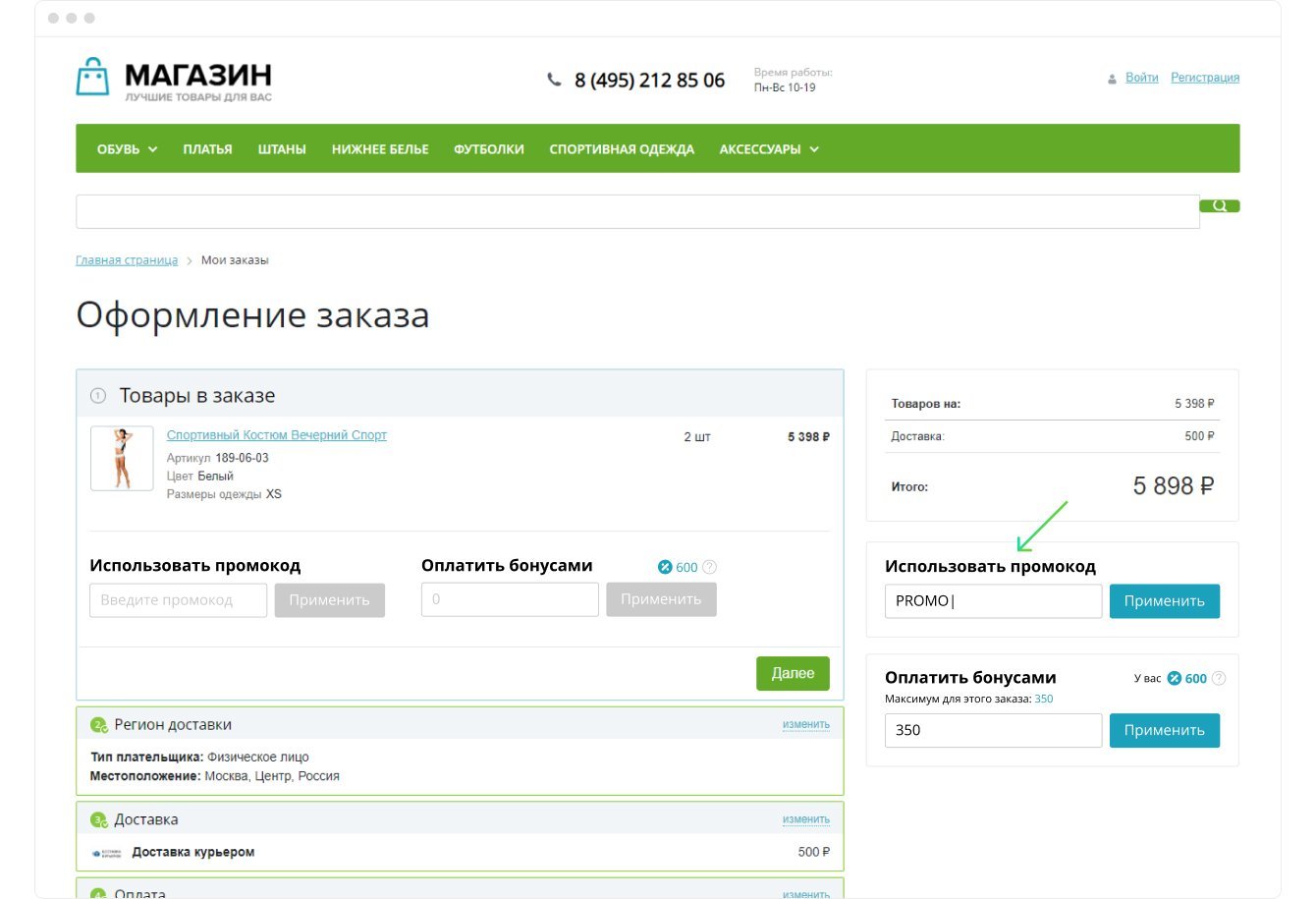1316x899 pixels.
Task: Click the Товары в заказе section title
Action: click(x=197, y=396)
